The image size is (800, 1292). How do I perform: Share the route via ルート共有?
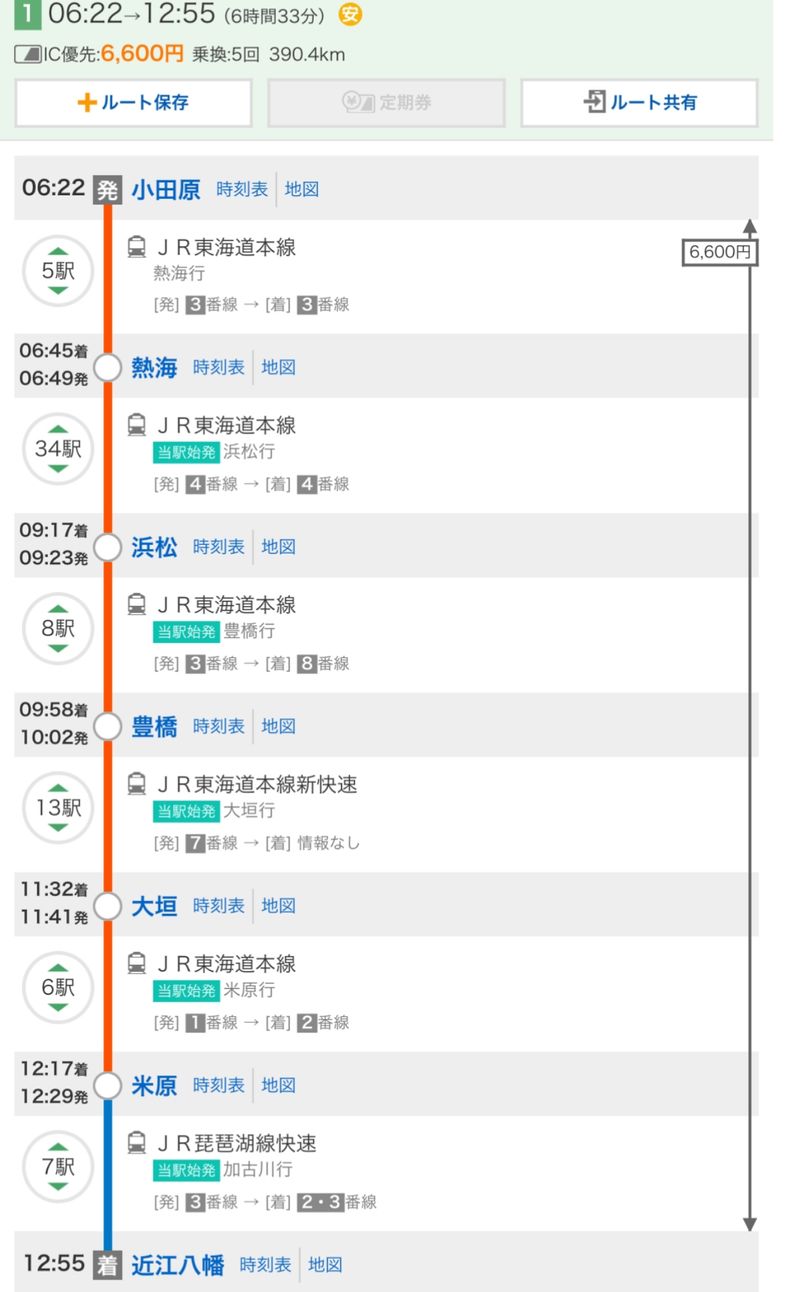[639, 102]
